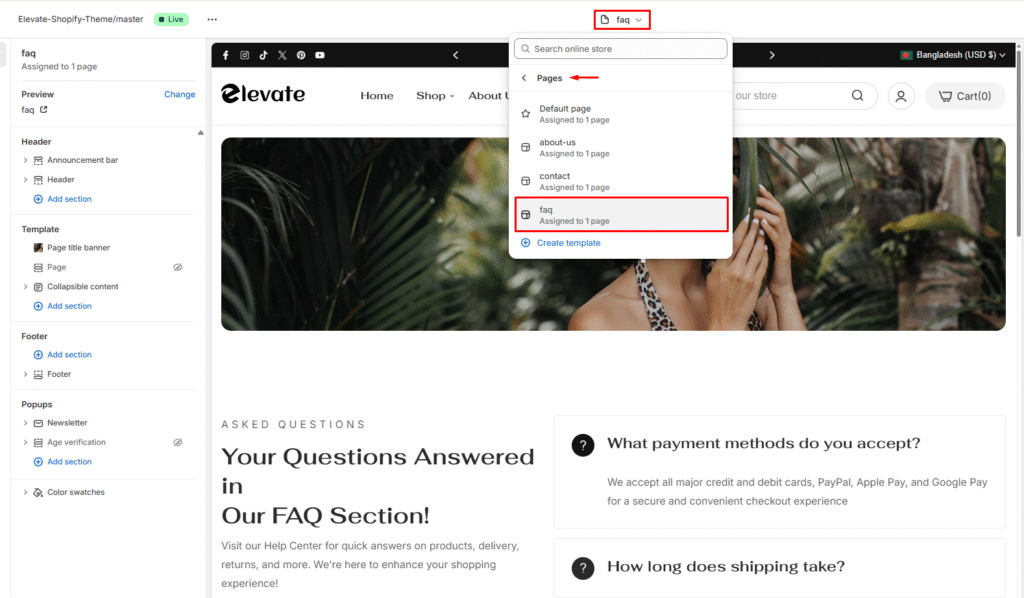Image resolution: width=1024 pixels, height=598 pixels.
Task: Toggle visibility of the Page section
Action: (178, 267)
